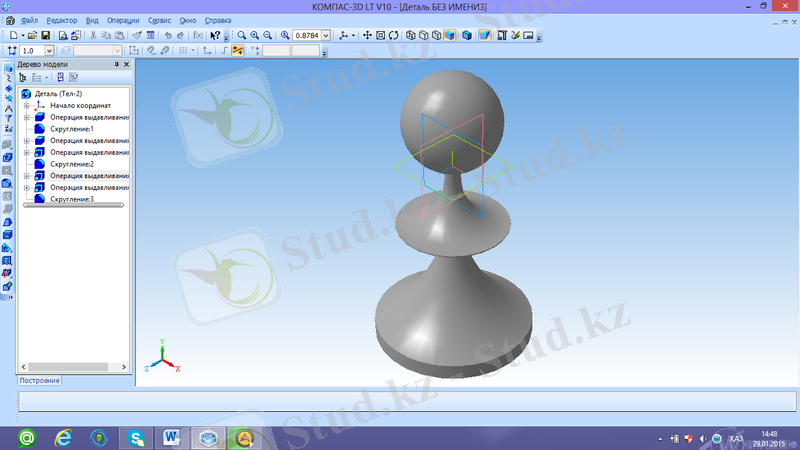
Task: Click the Rotate view icon
Action: [x=393, y=35]
